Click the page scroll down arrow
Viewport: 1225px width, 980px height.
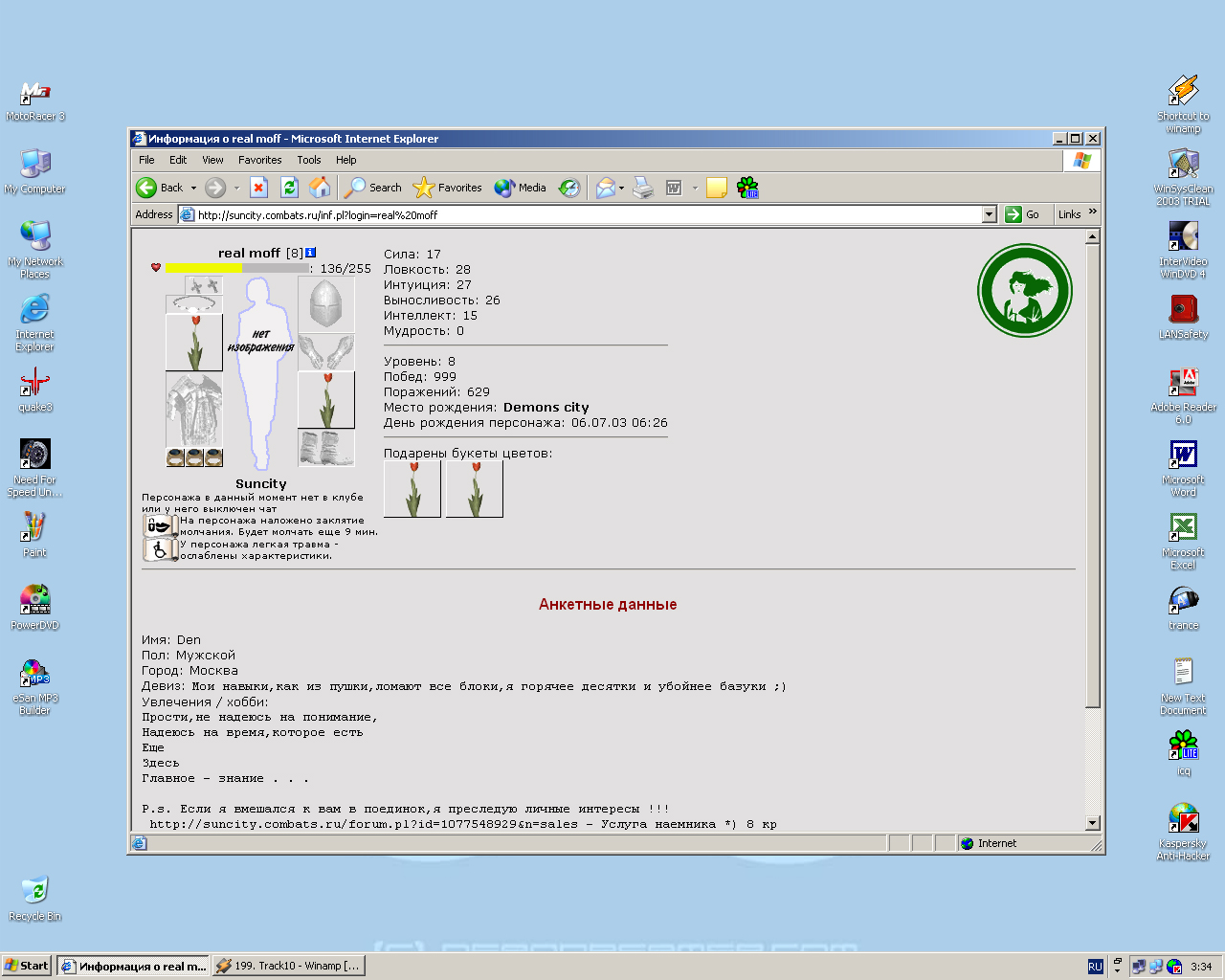pyautogui.click(x=1093, y=823)
